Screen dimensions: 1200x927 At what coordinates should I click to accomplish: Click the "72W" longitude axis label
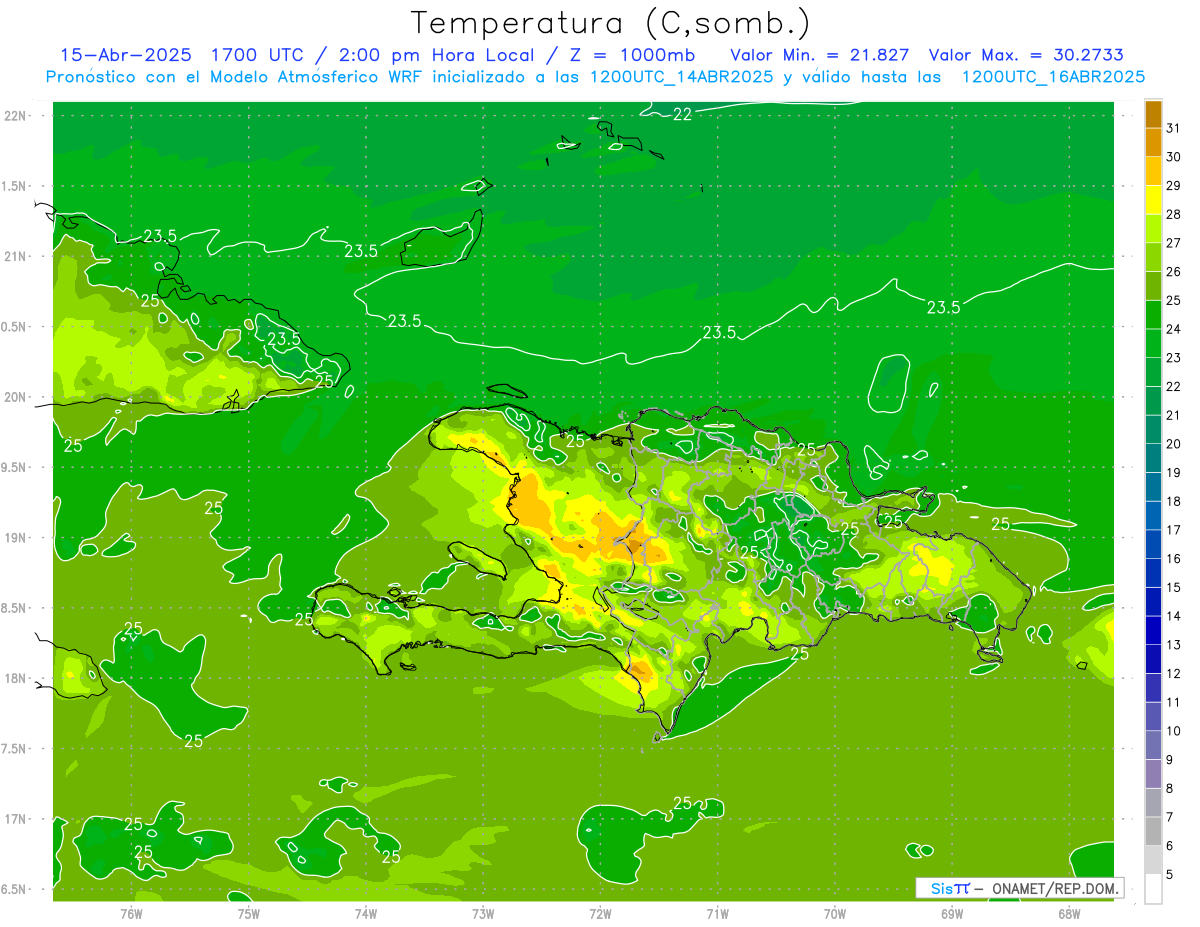point(600,913)
